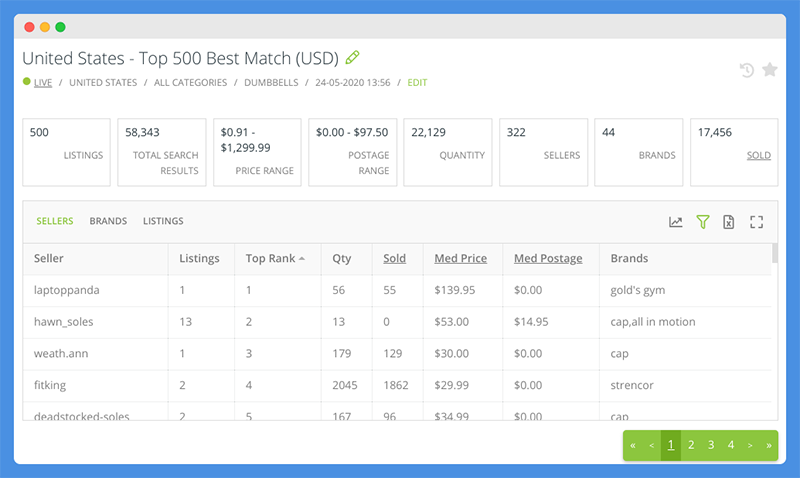Sort table by Sold column header

coord(394,258)
